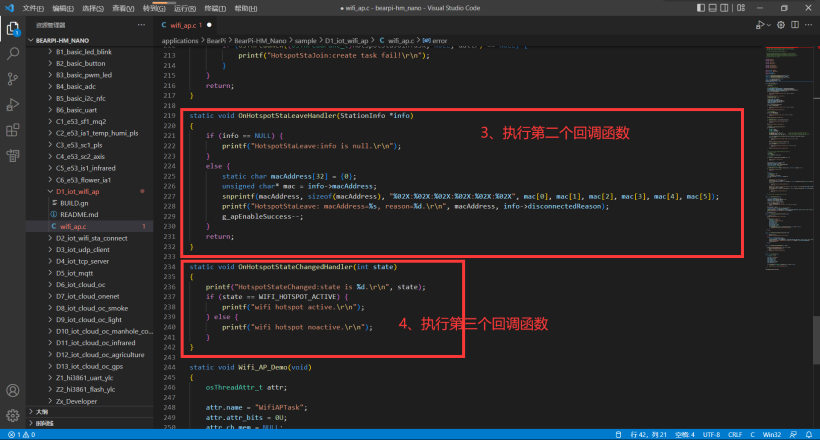
Task: Collapse the D1_iot_wifi_ap folder
Action: pos(50,190)
